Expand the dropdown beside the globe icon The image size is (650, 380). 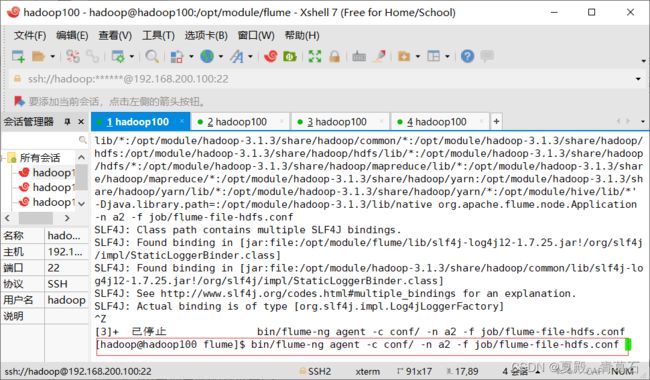tap(221, 56)
